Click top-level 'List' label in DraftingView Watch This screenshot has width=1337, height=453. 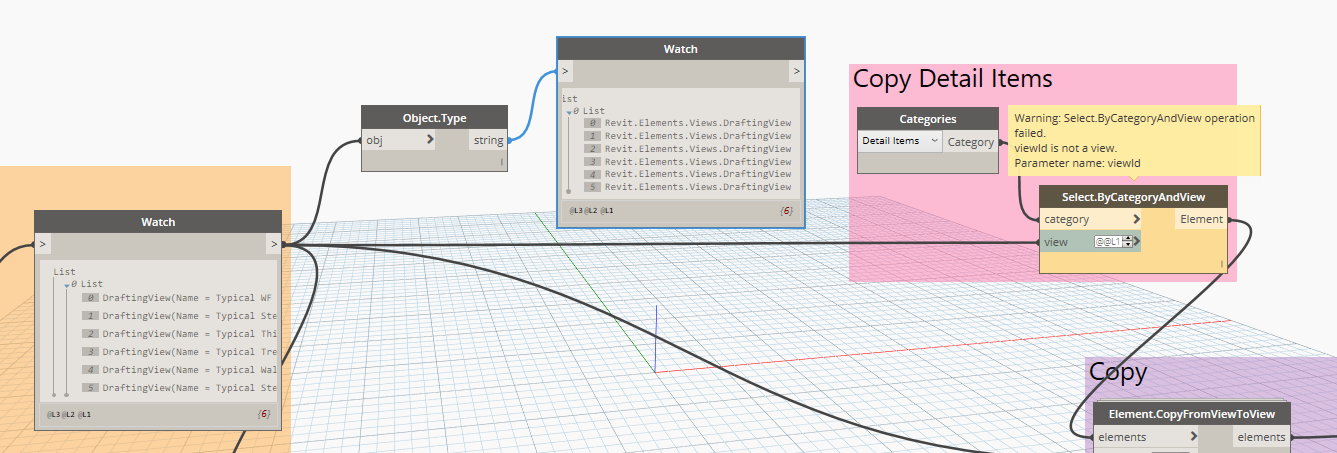coord(64,271)
